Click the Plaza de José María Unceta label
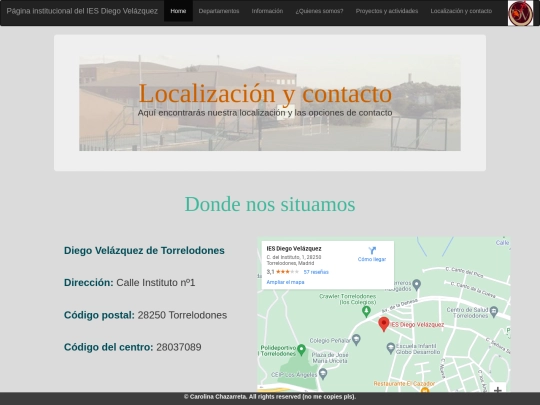 pos(330,358)
